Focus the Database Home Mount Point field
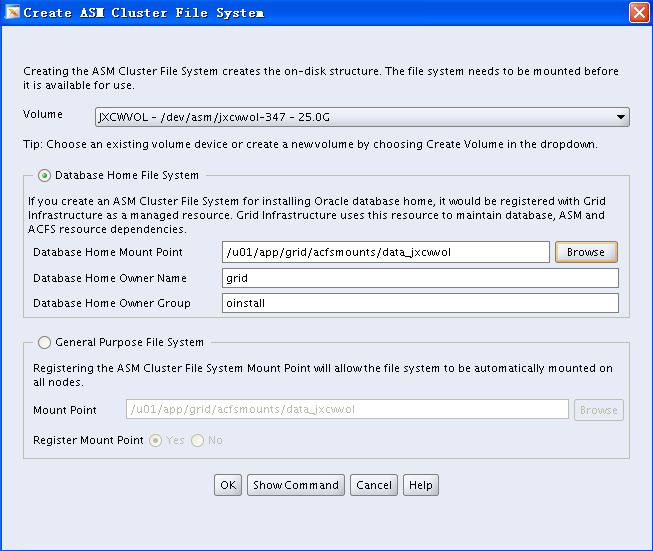653x551 pixels. pyautogui.click(x=386, y=252)
